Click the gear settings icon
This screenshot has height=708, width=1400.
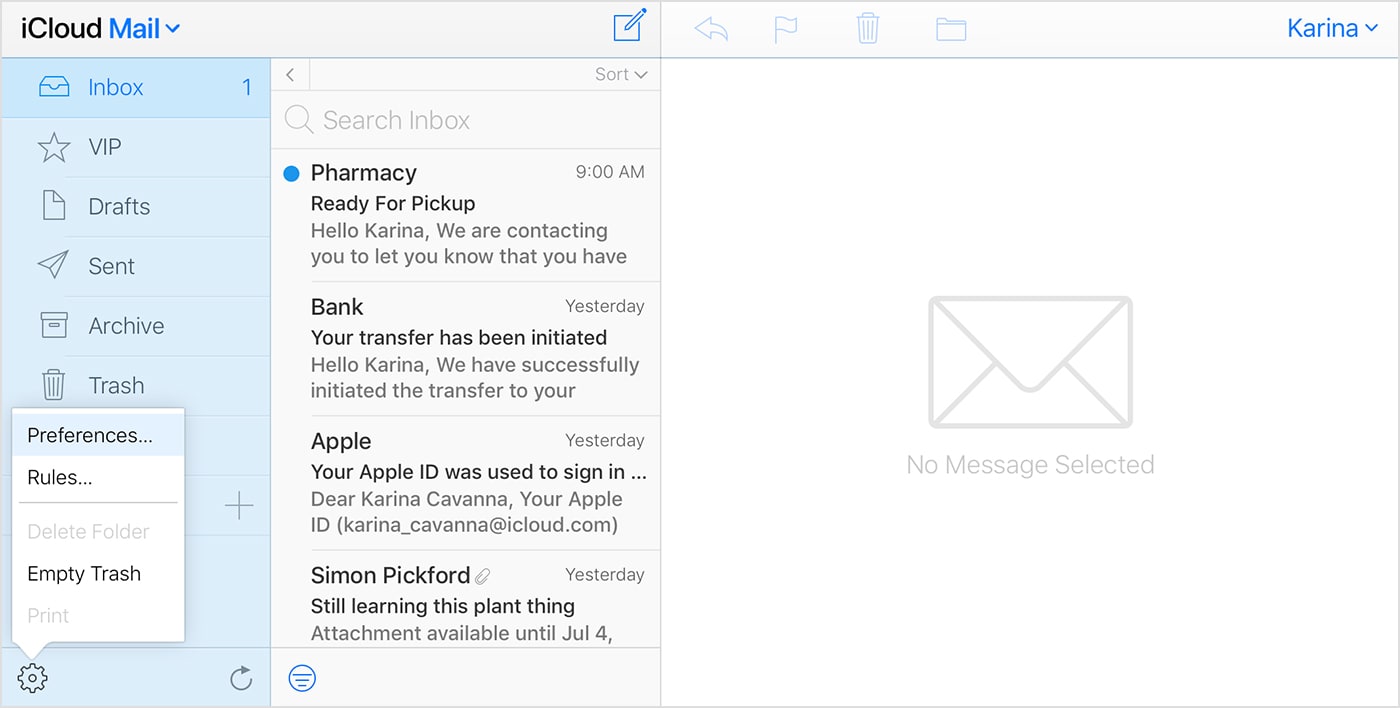point(33,679)
